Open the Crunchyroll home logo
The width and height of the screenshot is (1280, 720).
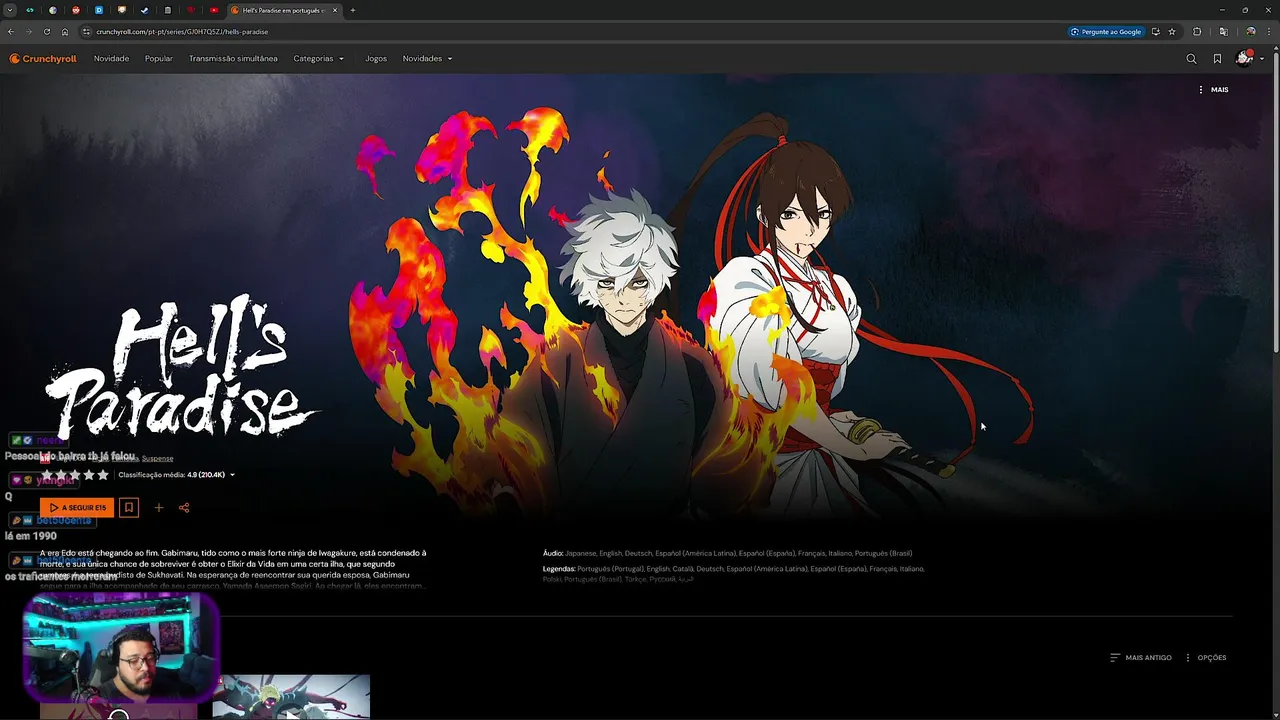click(x=43, y=58)
